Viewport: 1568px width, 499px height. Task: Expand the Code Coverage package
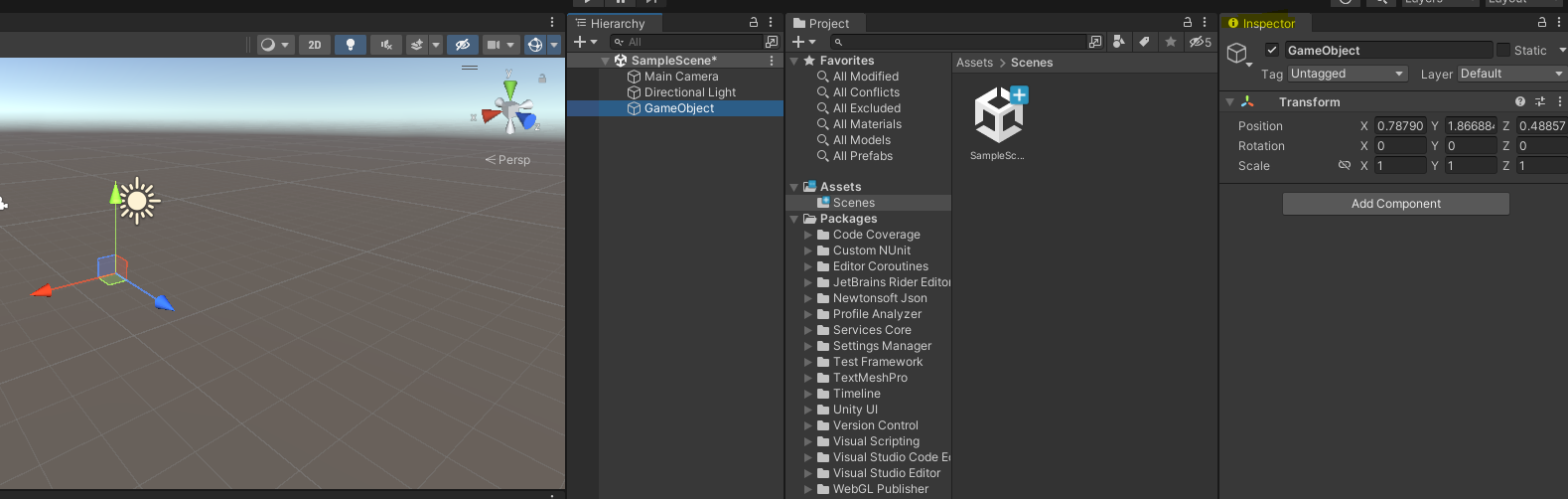807,235
